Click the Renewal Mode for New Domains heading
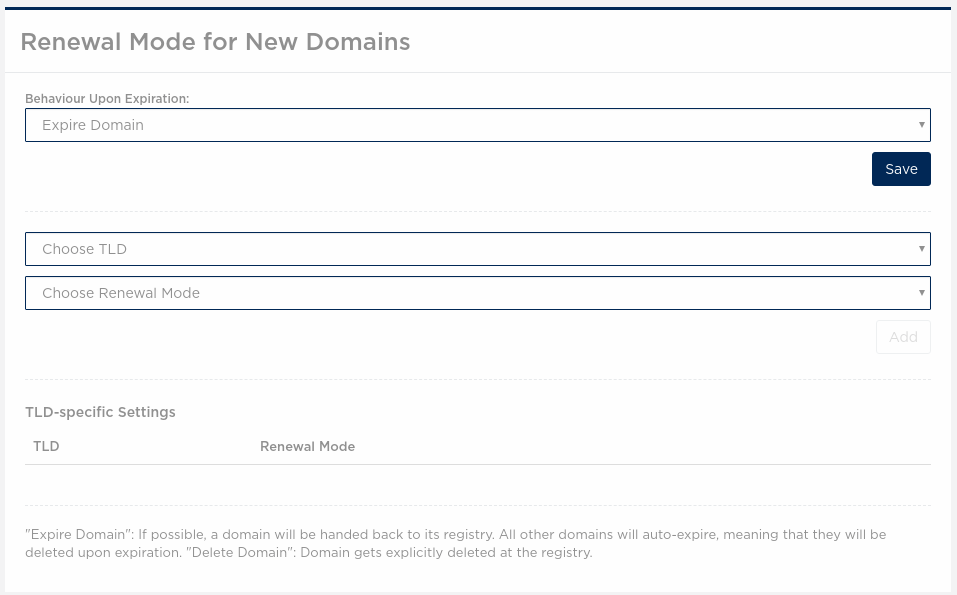 215,41
